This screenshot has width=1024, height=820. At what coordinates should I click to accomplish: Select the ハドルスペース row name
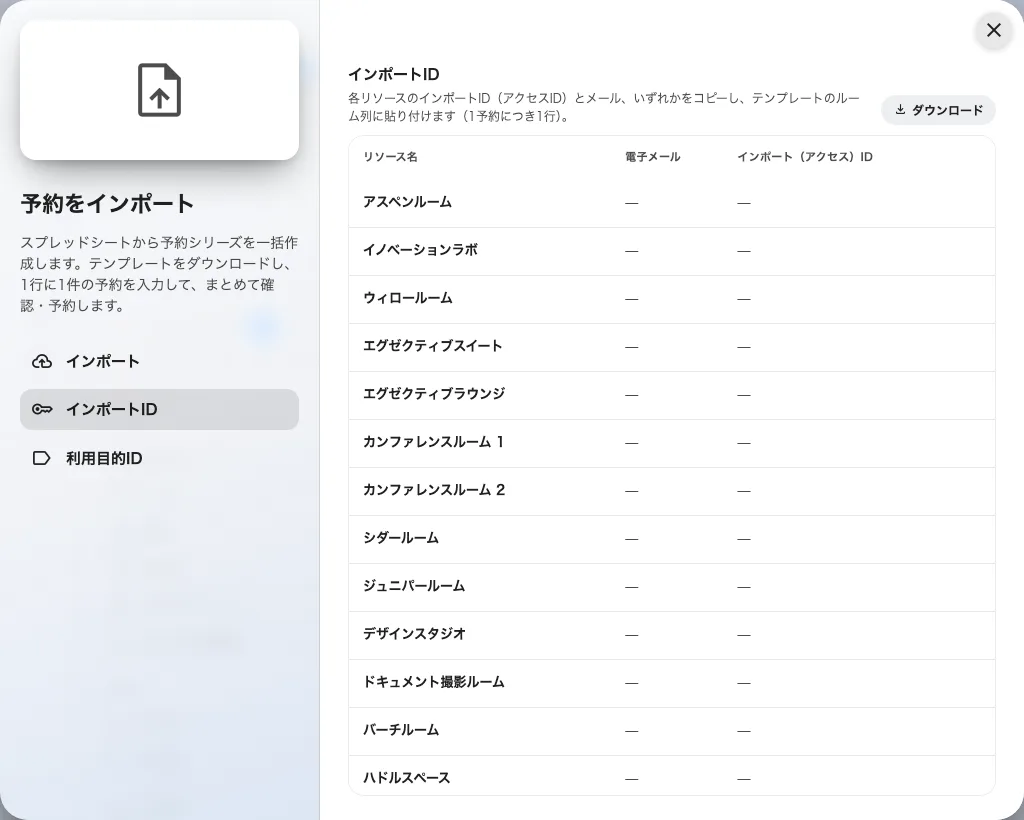pos(406,778)
